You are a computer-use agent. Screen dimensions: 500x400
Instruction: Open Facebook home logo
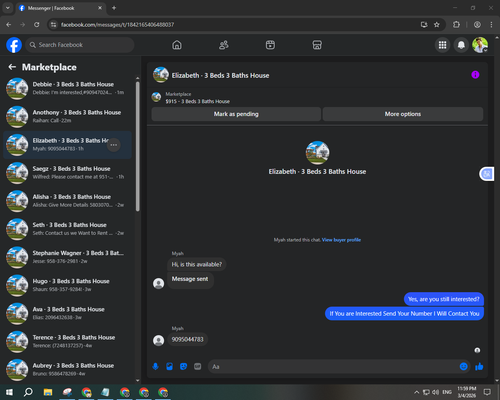(x=14, y=45)
